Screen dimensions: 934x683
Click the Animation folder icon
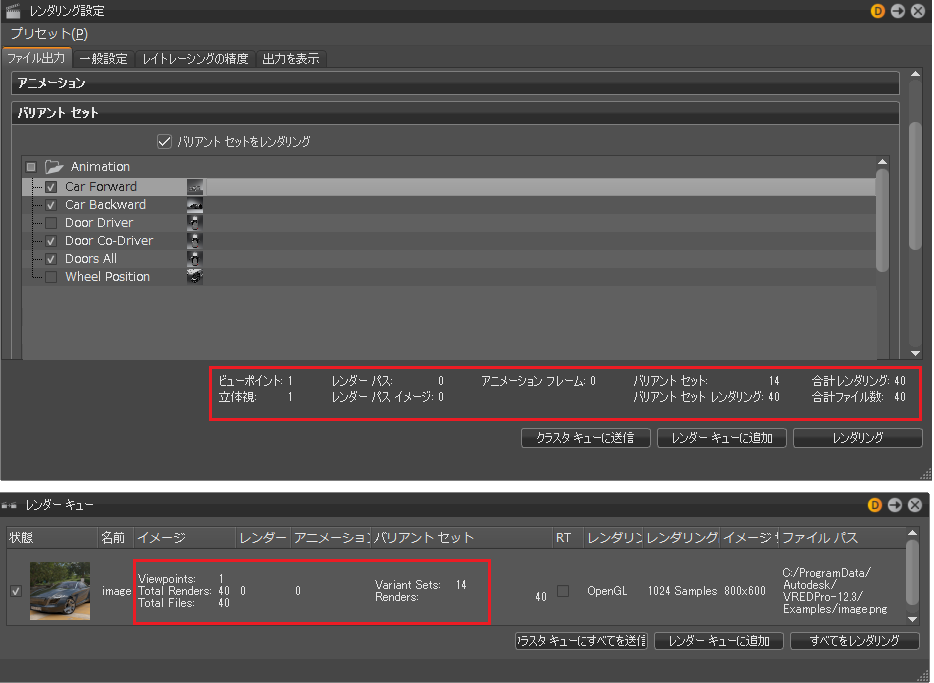(54, 167)
